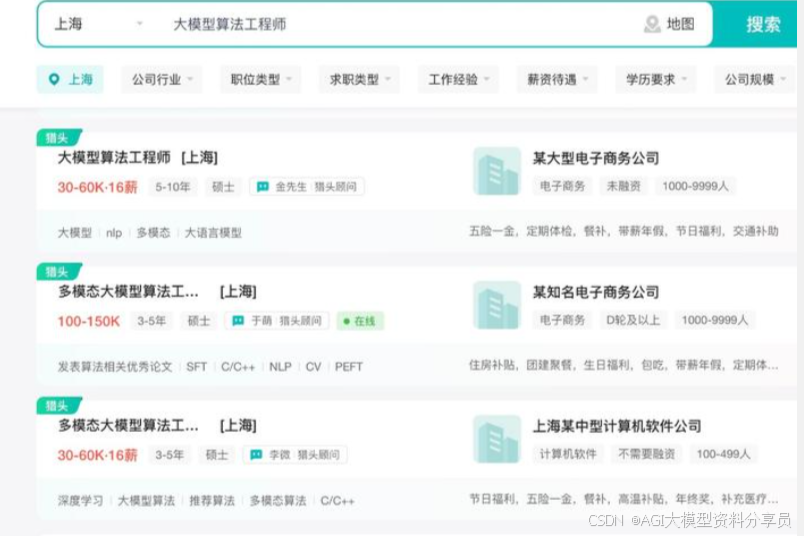The height and width of the screenshot is (536, 804).
Task: Open the 职位类型 filter dropdown
Action: point(260,80)
